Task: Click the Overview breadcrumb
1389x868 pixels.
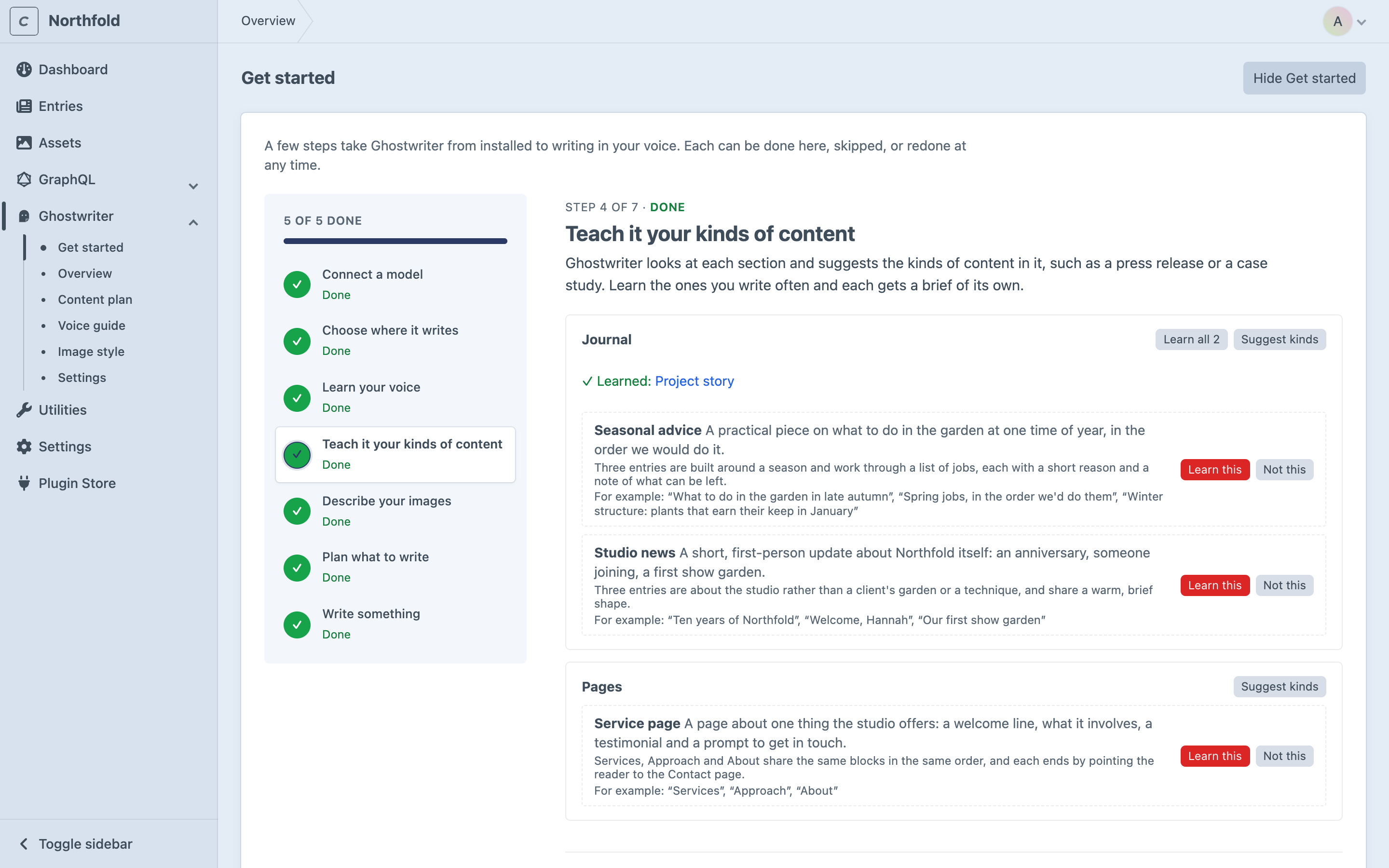Action: pos(268,21)
